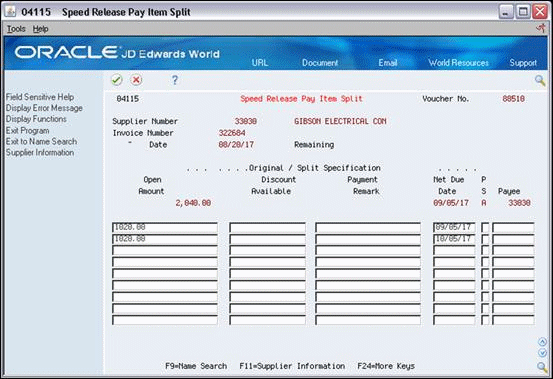Click the magnifier icon at bottom right
Screen dimensions: 553x379
click(x=542, y=366)
